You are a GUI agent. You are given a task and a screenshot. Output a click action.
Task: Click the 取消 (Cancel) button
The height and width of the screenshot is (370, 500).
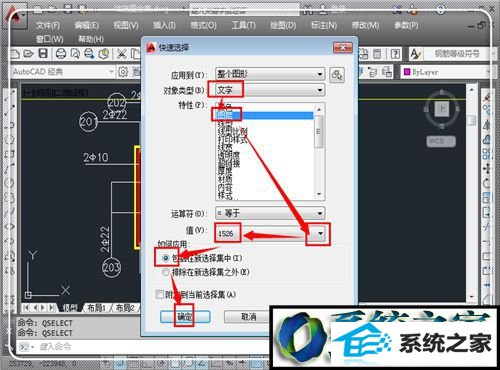click(x=248, y=316)
